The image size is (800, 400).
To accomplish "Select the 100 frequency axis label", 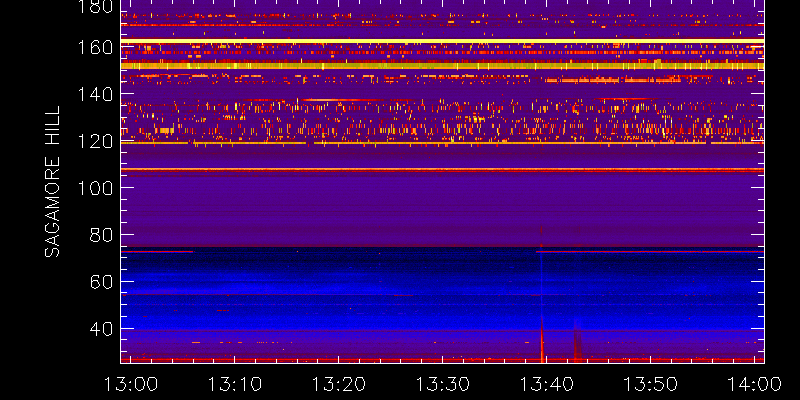I will pyautogui.click(x=95, y=188).
